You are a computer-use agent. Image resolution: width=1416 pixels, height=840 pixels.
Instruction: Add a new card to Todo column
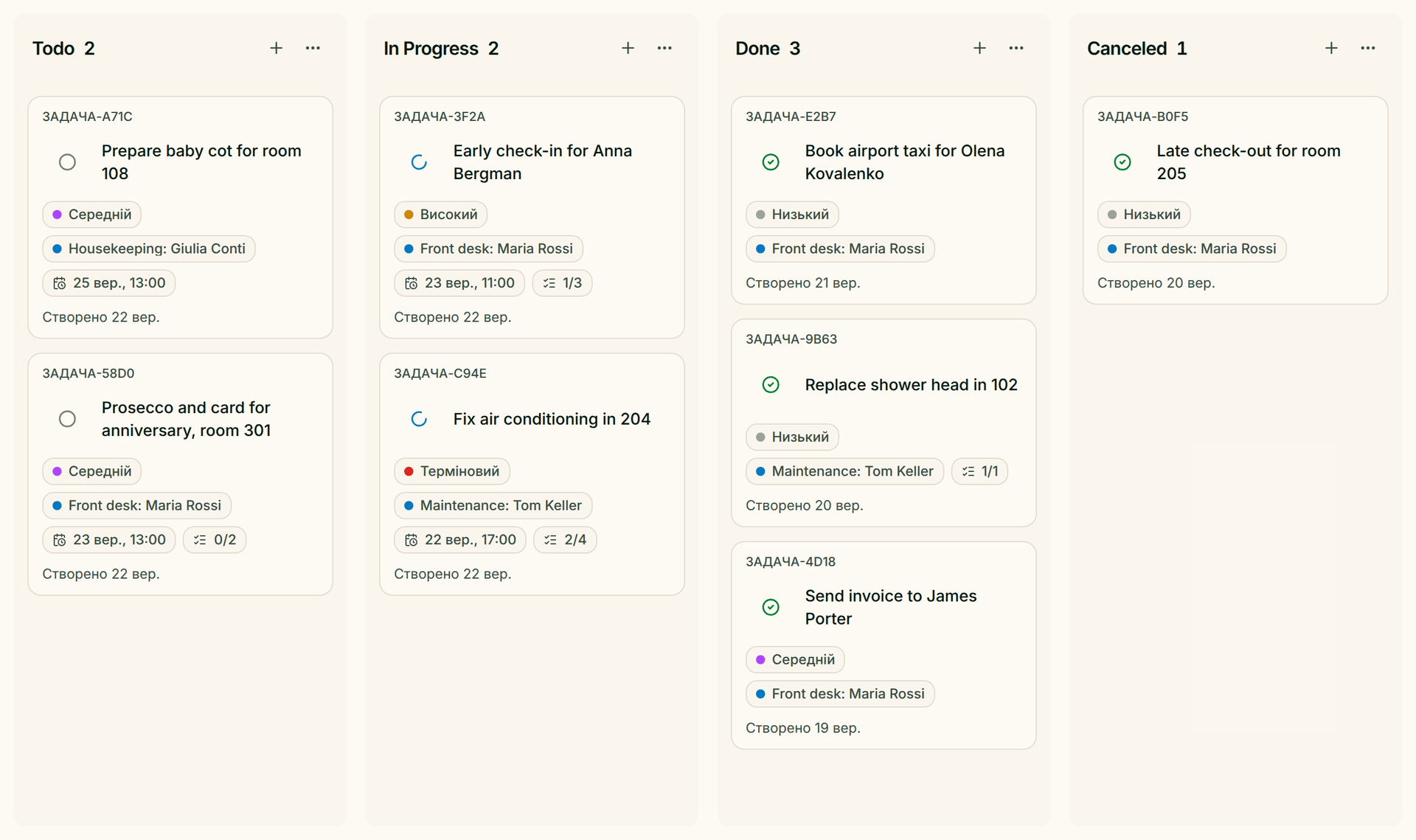(277, 48)
